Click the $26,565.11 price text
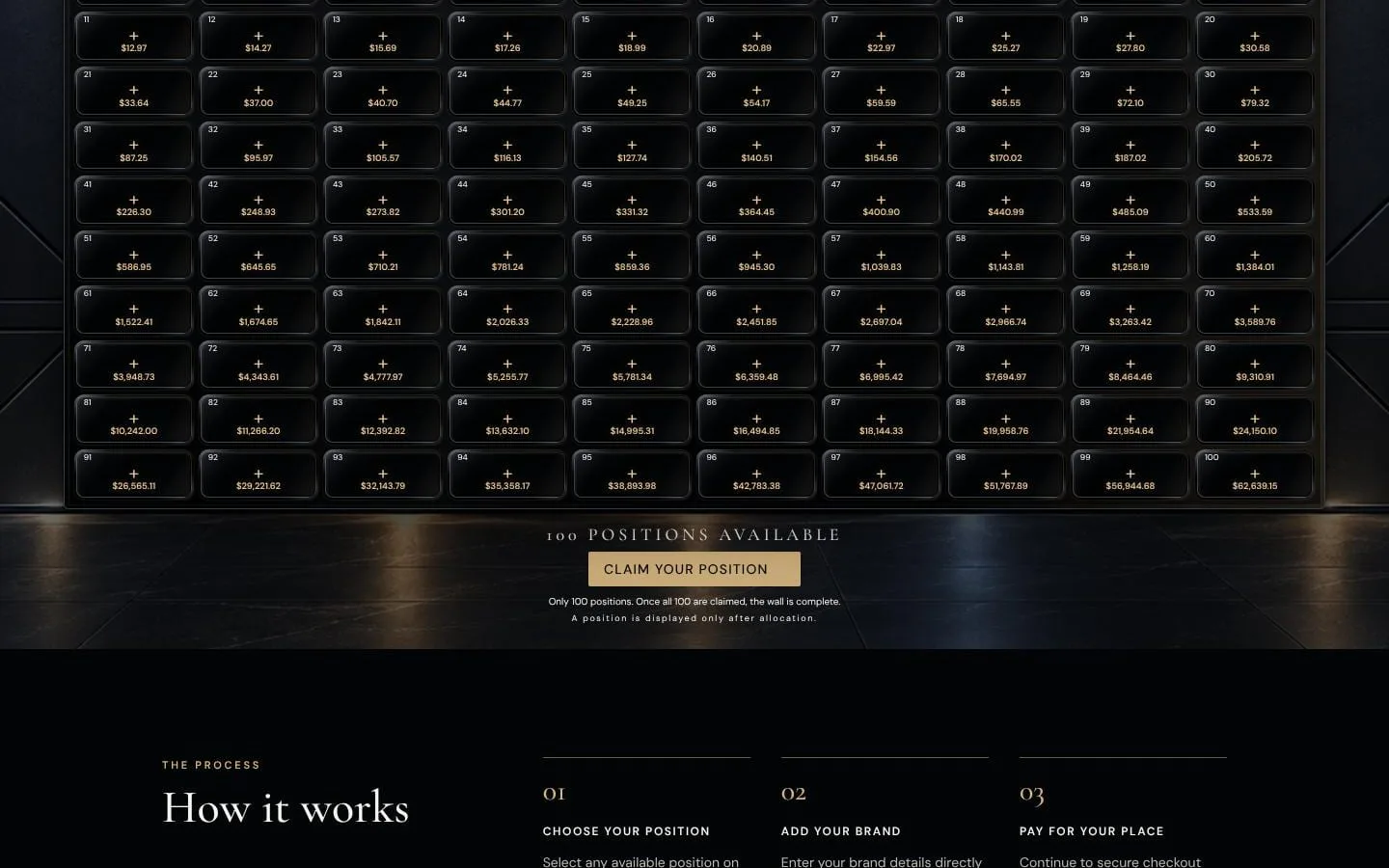 click(x=134, y=486)
